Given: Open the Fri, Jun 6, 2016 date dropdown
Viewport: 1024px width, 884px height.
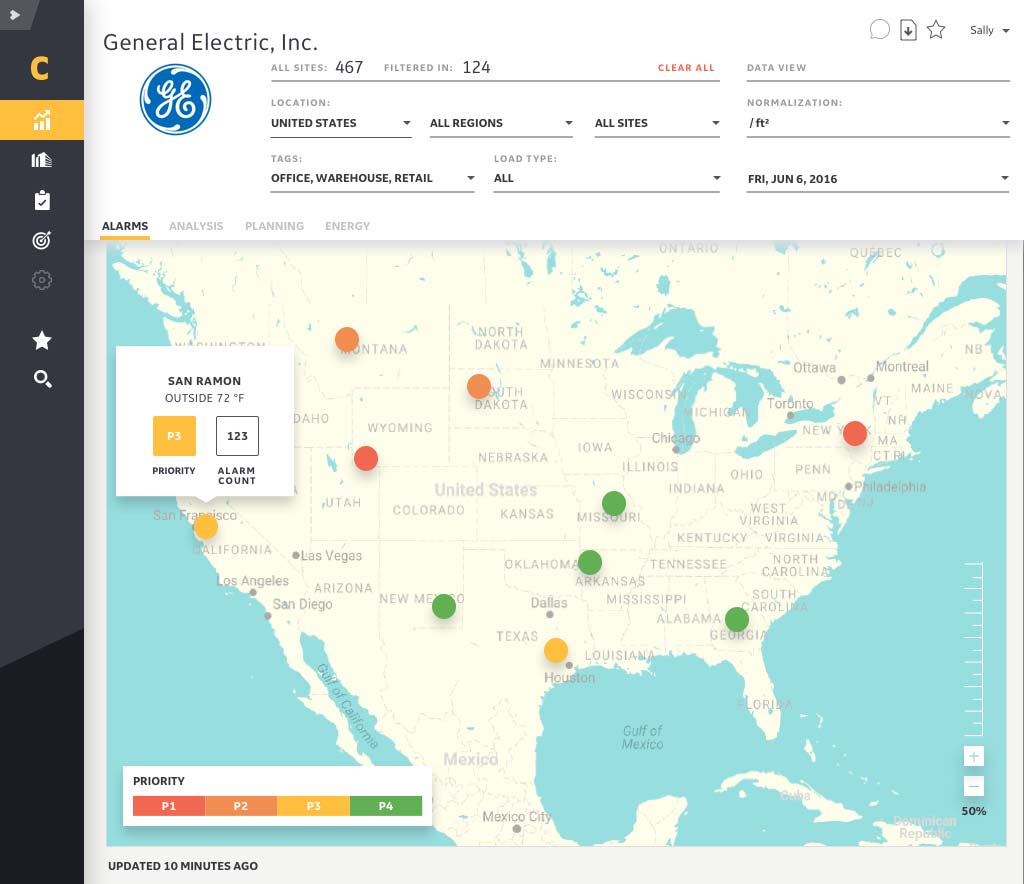Looking at the screenshot, I should pos(878,179).
